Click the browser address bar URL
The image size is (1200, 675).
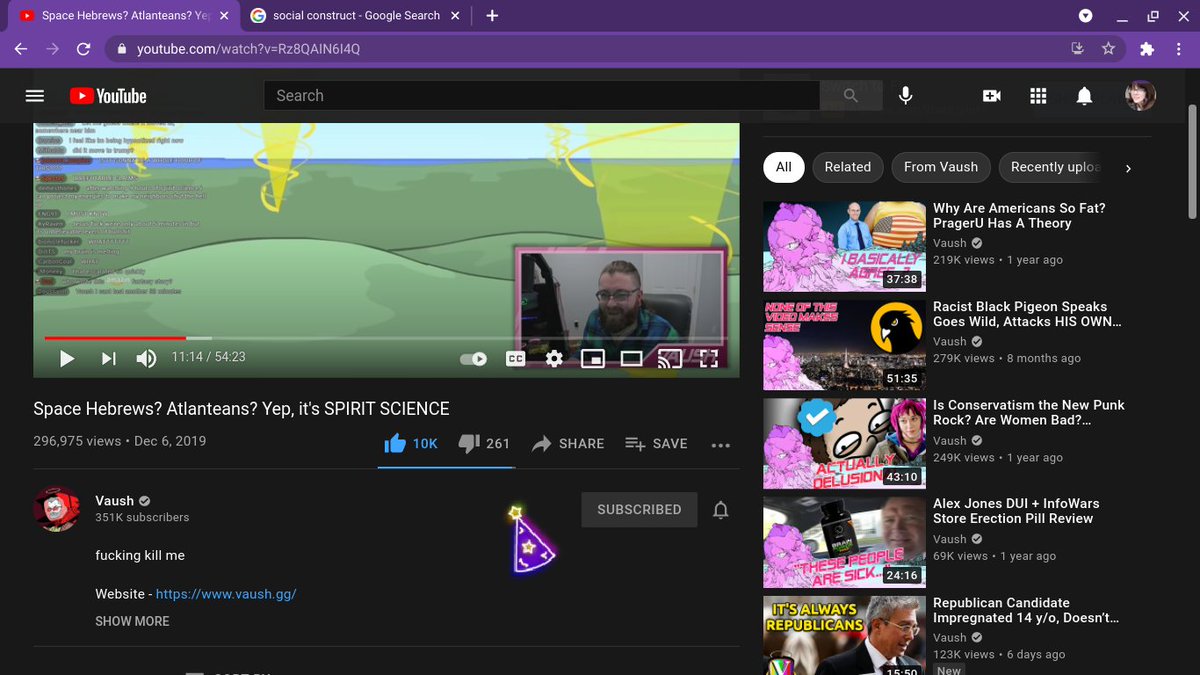248,49
